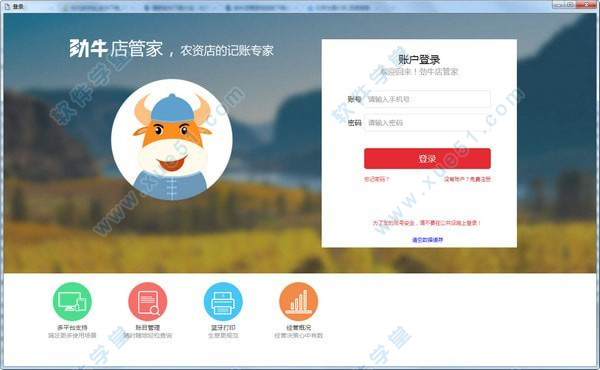
Task: Click the red 登录 login button
Action: (x=427, y=158)
